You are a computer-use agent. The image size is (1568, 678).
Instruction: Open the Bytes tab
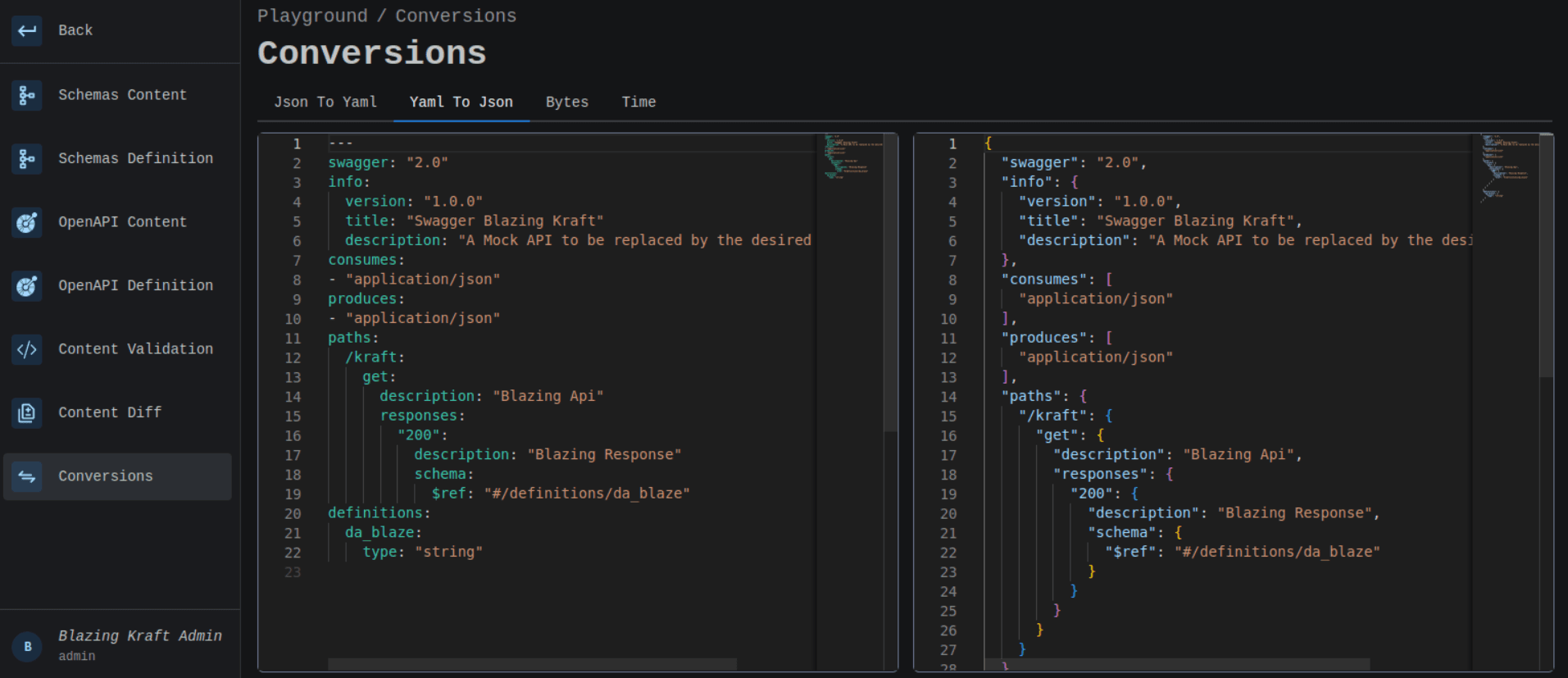(x=566, y=102)
